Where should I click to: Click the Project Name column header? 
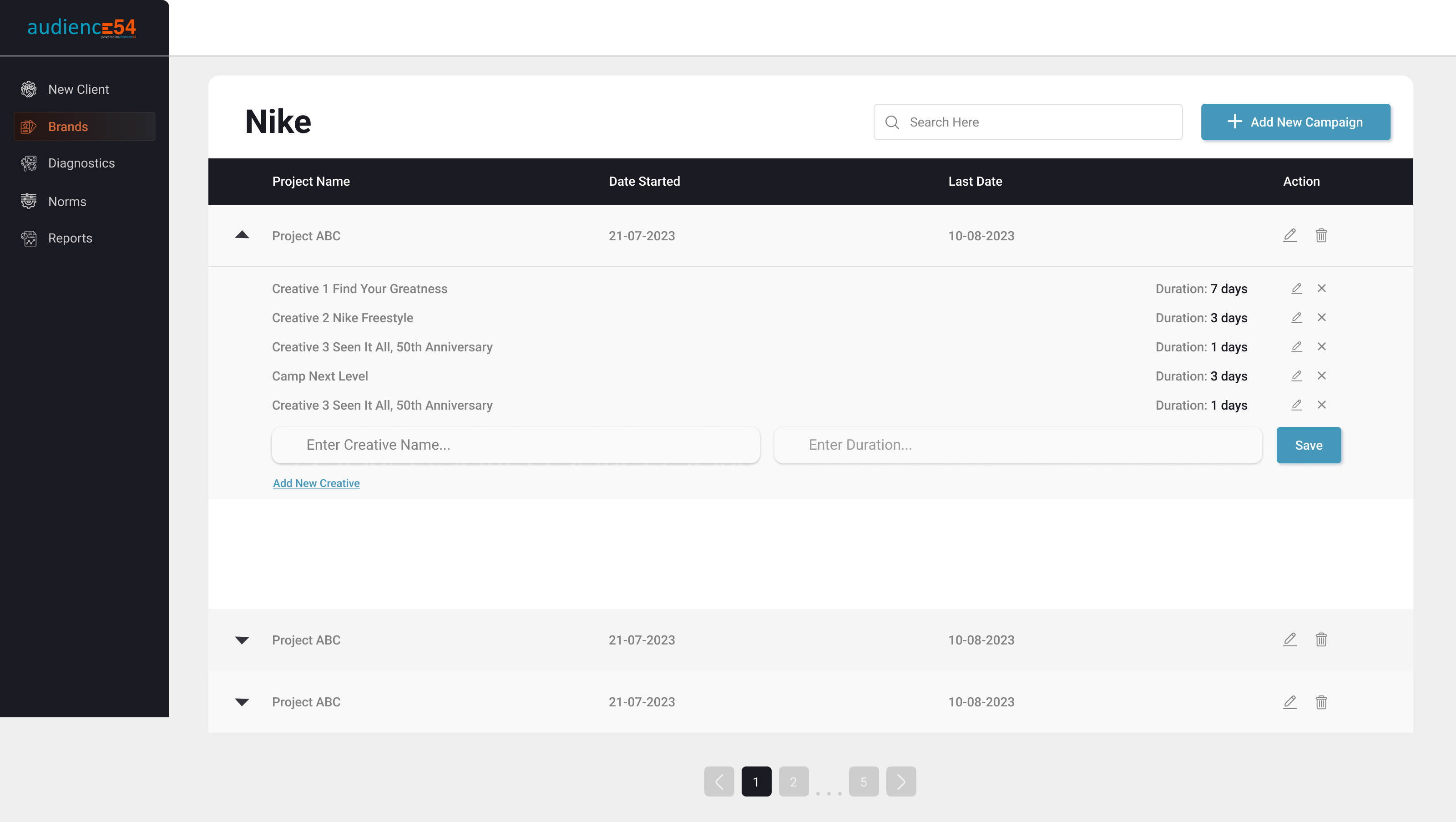[x=311, y=182]
